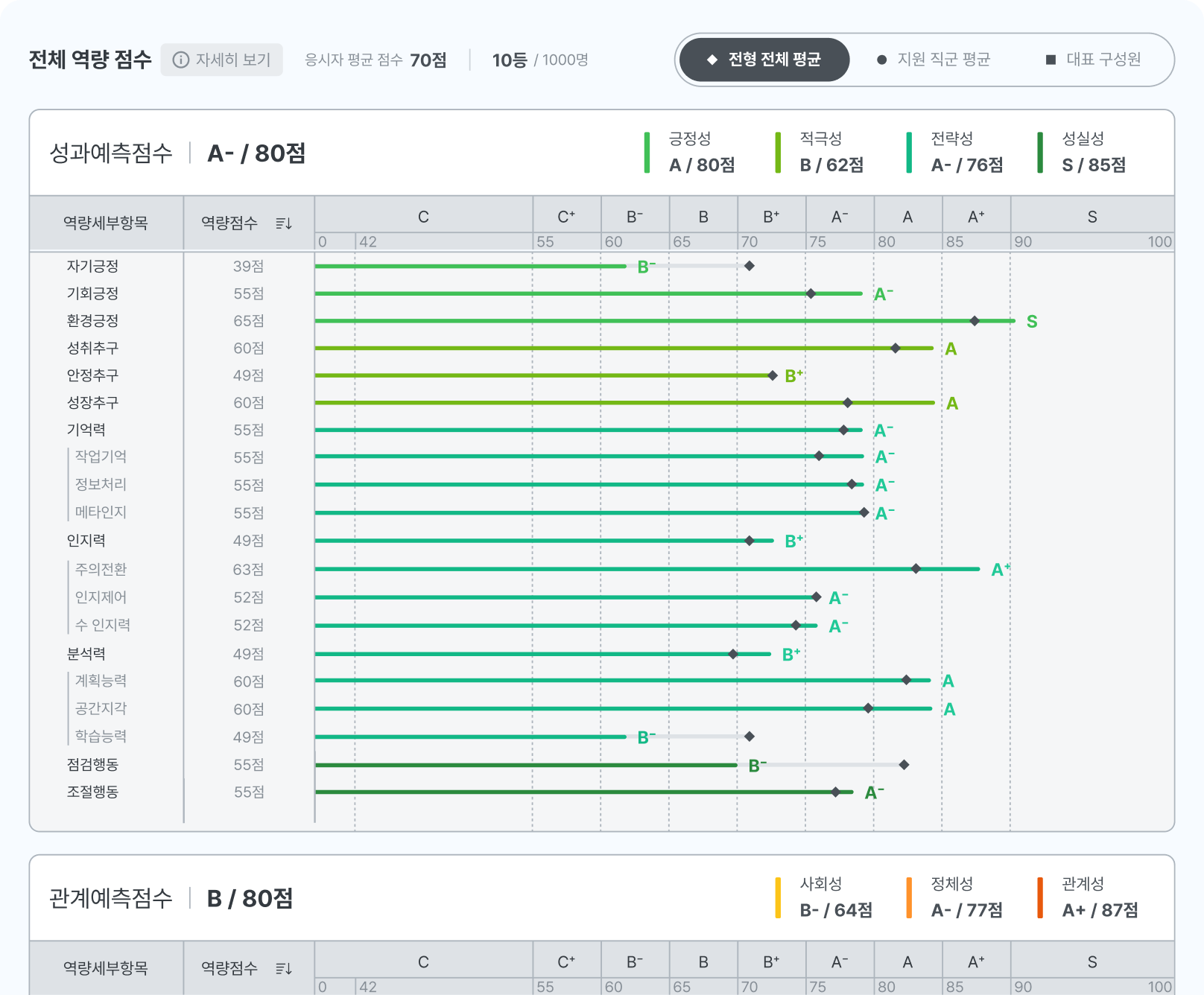Click the 수 인지력 sub-item
Image resolution: width=1204 pixels, height=995 pixels.
point(103,625)
